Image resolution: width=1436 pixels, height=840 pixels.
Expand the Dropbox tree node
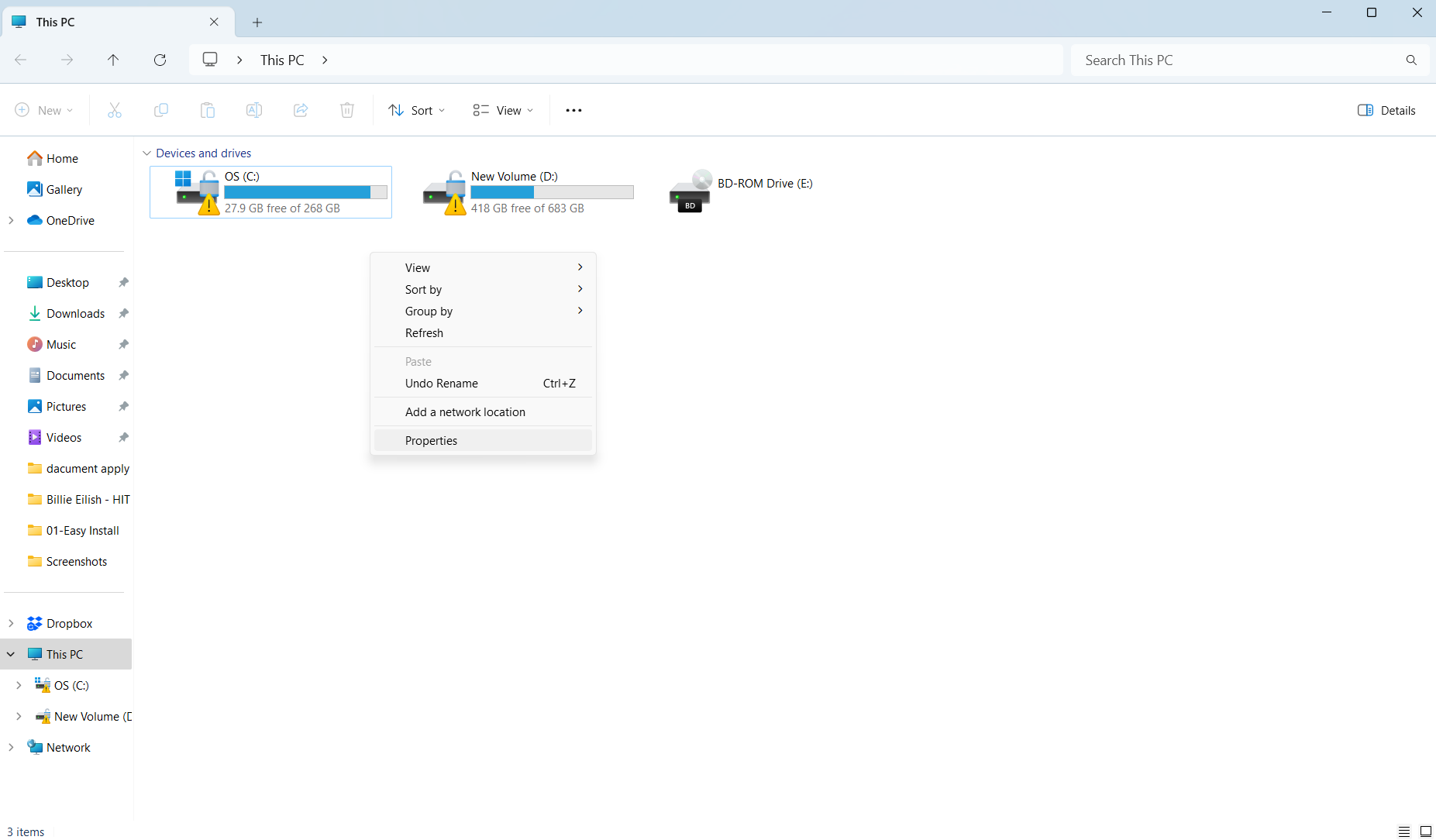(x=11, y=624)
